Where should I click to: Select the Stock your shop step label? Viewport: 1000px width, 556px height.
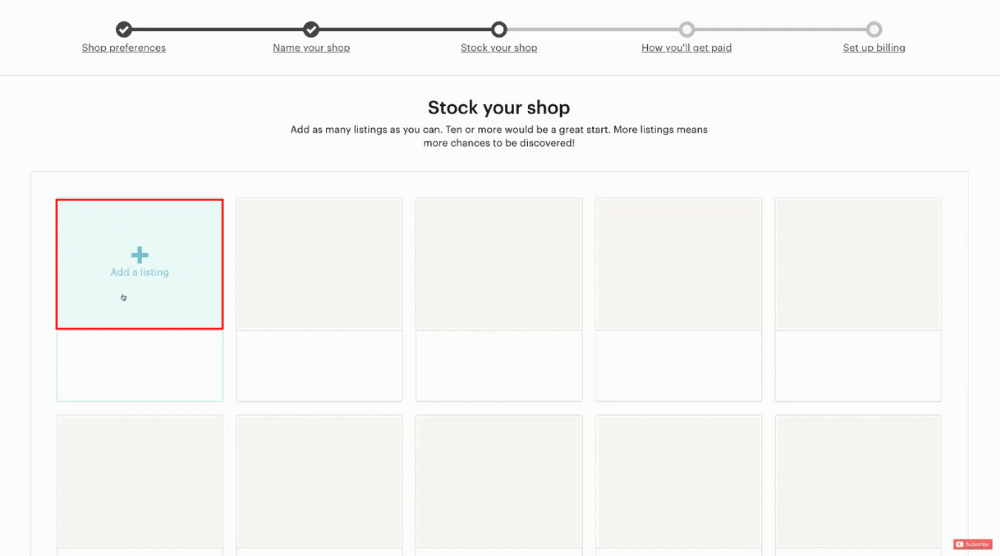click(499, 48)
